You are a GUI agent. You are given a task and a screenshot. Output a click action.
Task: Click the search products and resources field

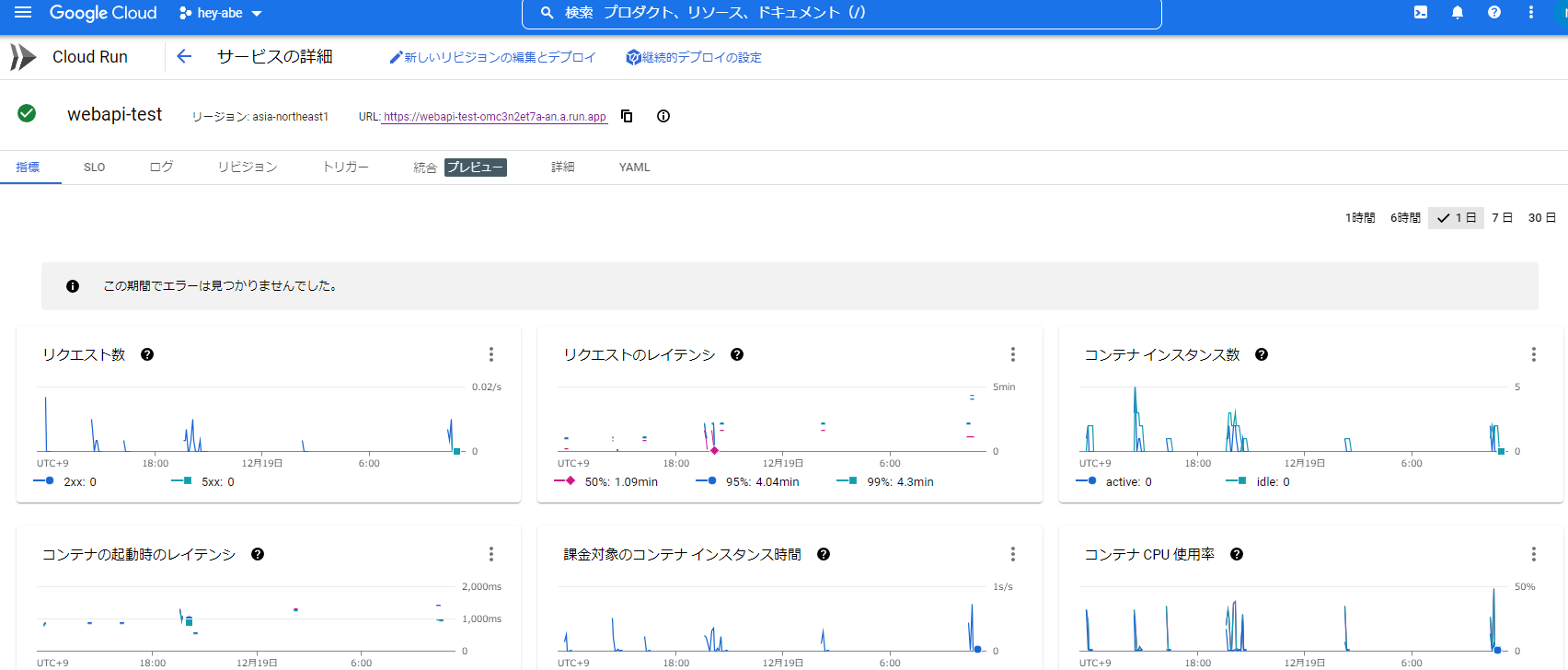[x=841, y=13]
